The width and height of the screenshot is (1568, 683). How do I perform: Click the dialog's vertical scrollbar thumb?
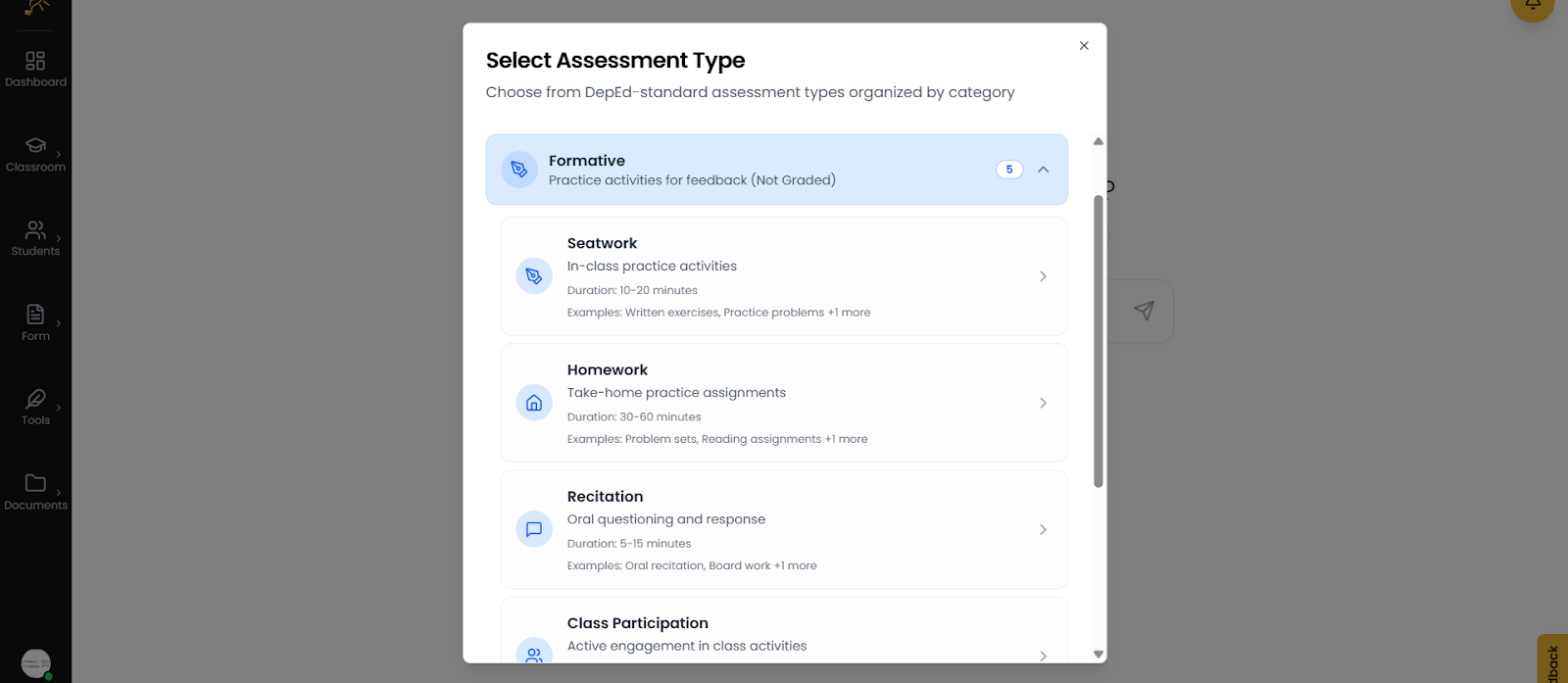coord(1099,341)
